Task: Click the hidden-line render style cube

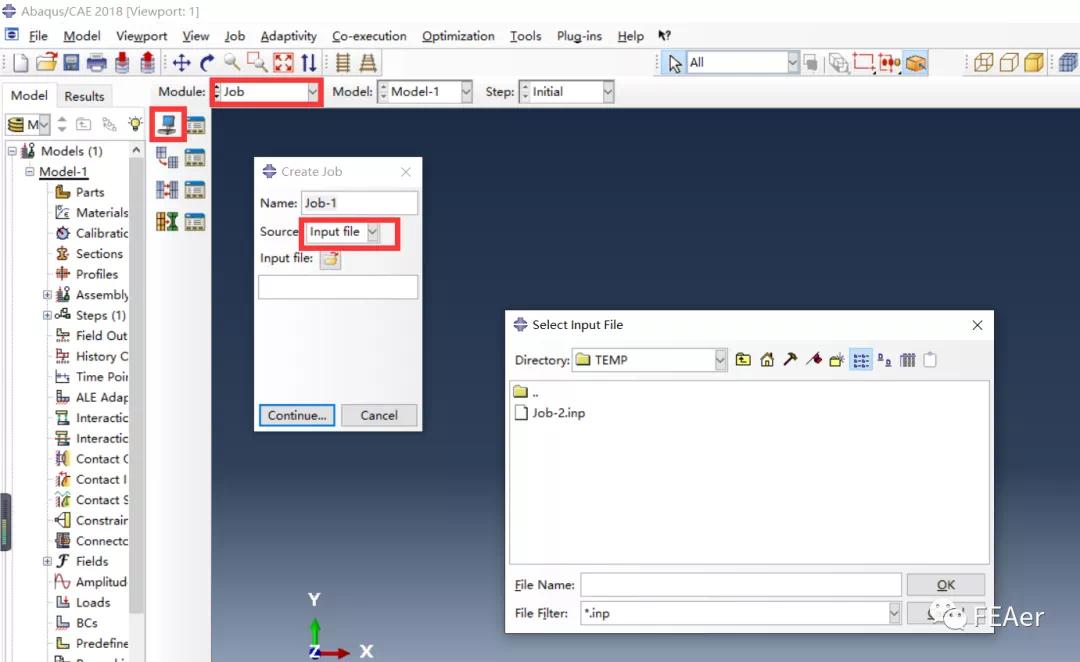Action: [1009, 63]
